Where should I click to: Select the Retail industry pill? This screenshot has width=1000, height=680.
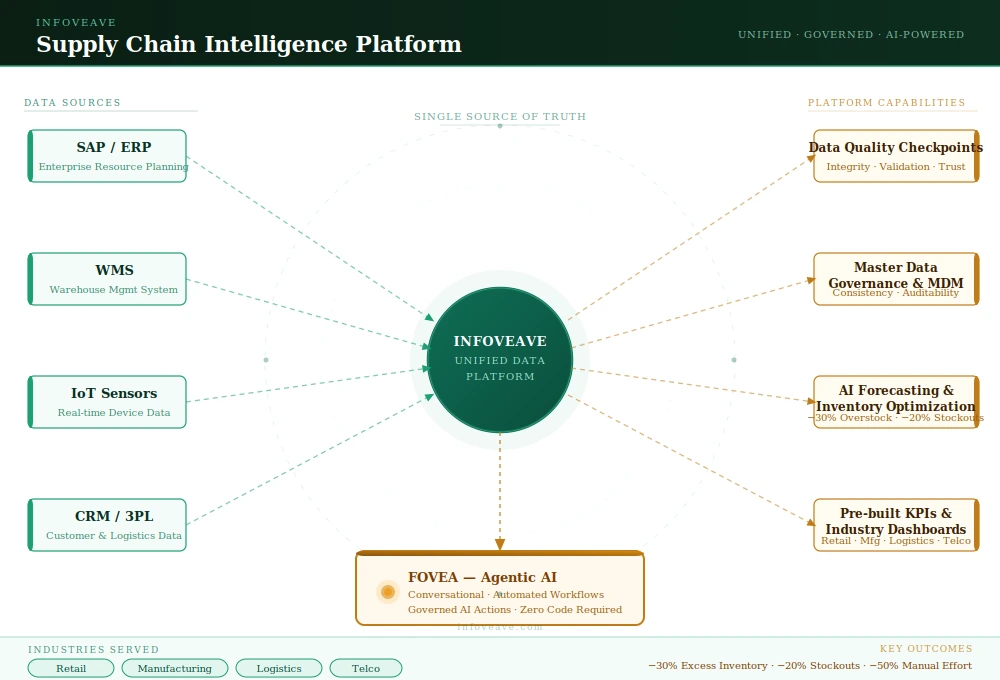click(71, 668)
